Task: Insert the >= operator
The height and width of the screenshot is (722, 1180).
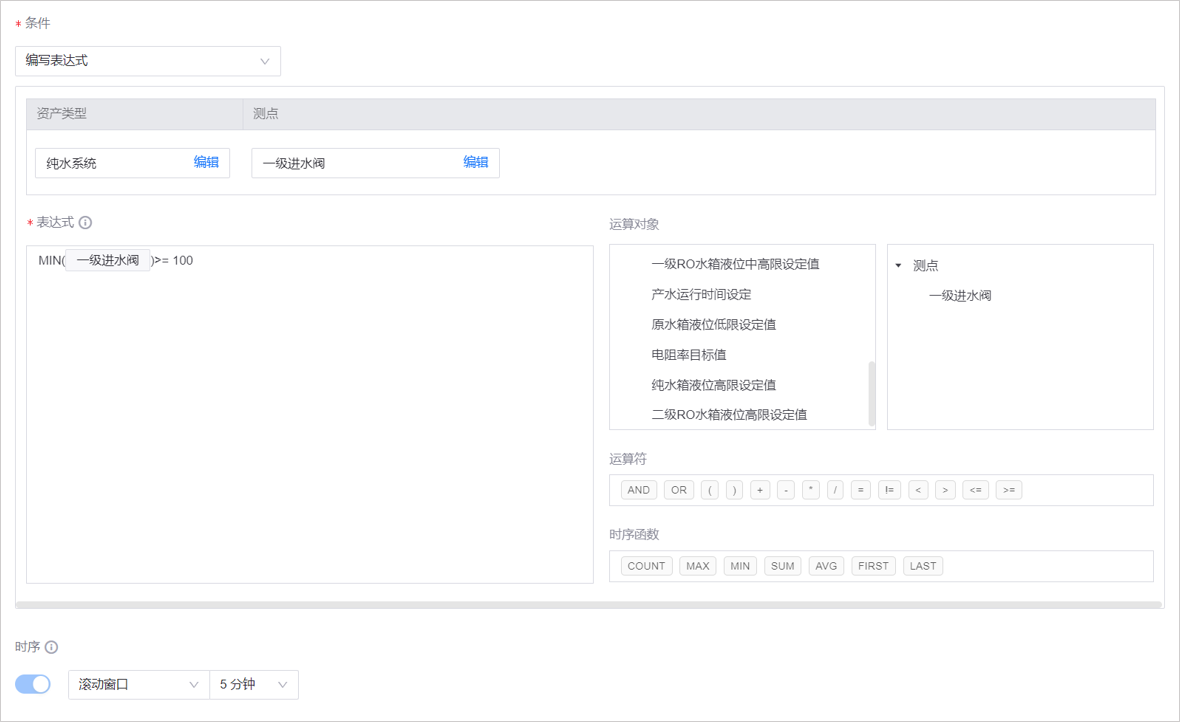Action: [x=1008, y=490]
